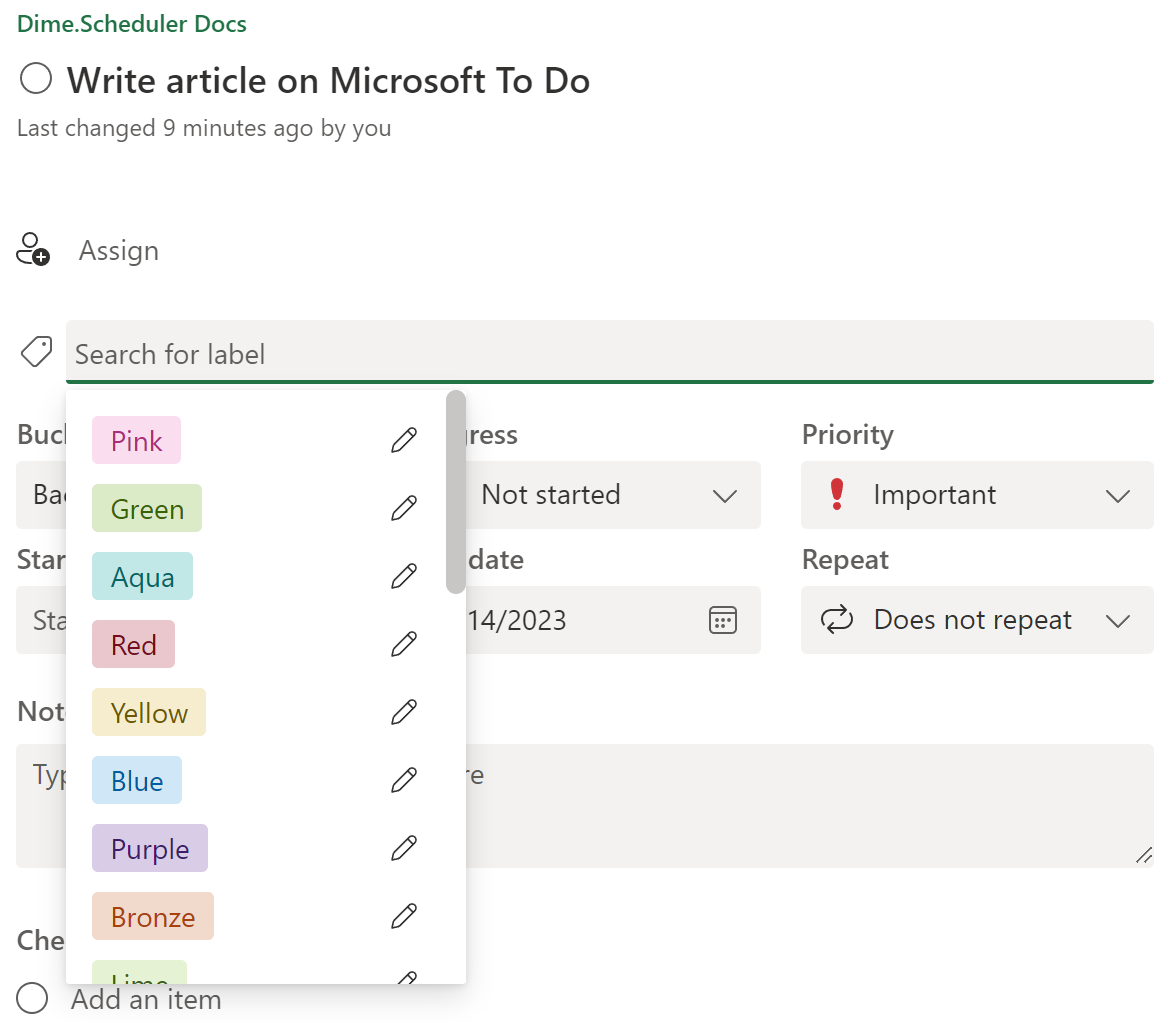Choose the Purple label option
Screen dimensions: 1159x1022
pyautogui.click(x=150, y=848)
